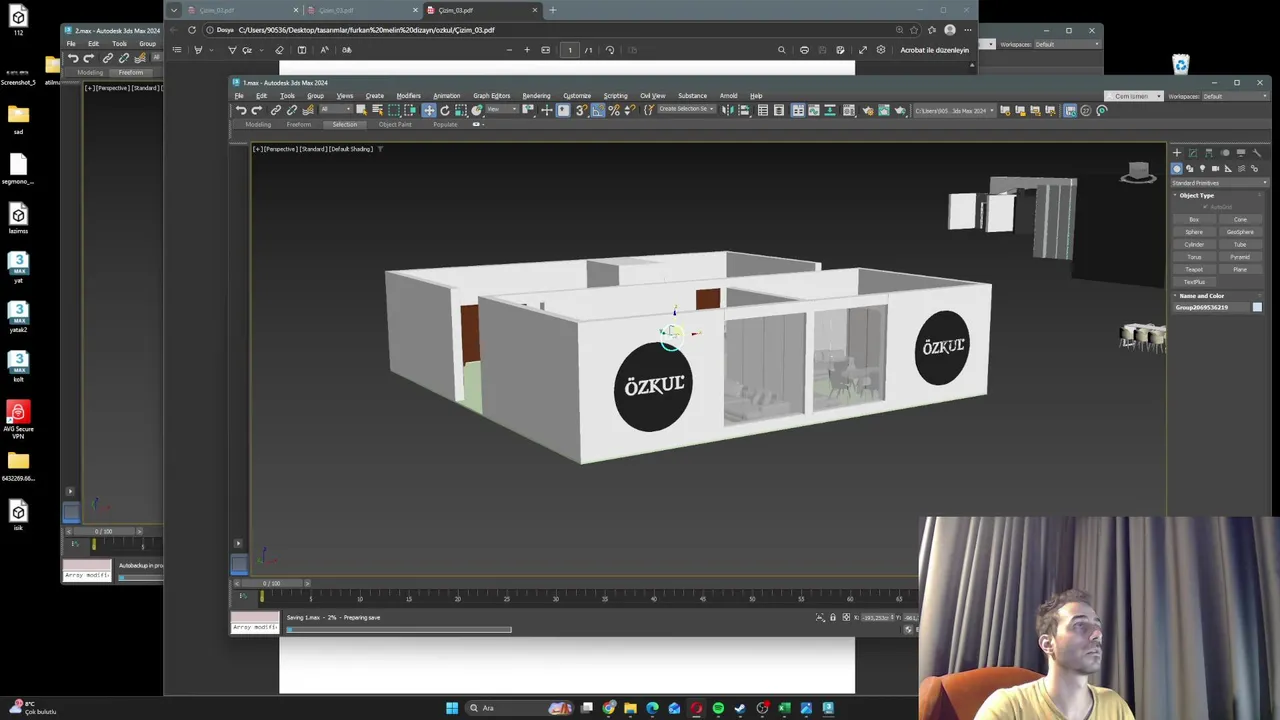Click the Mirror tool icon
Viewport: 1280px width, 720px height.
coord(727,110)
